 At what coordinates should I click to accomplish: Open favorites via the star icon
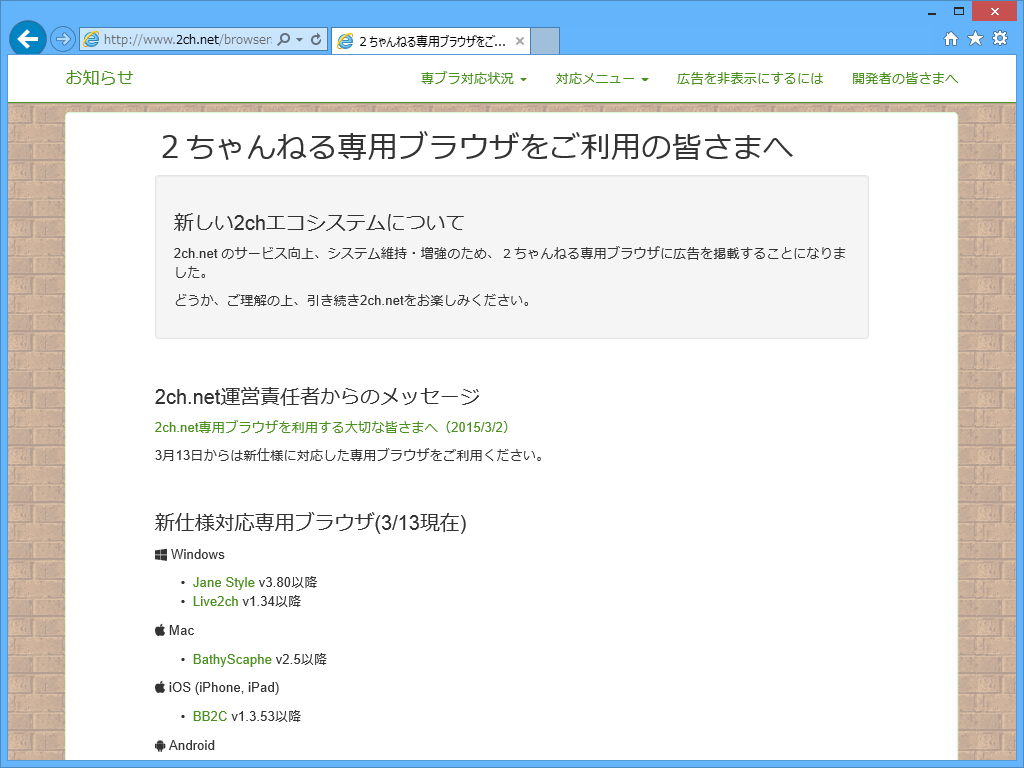pyautogui.click(x=974, y=39)
